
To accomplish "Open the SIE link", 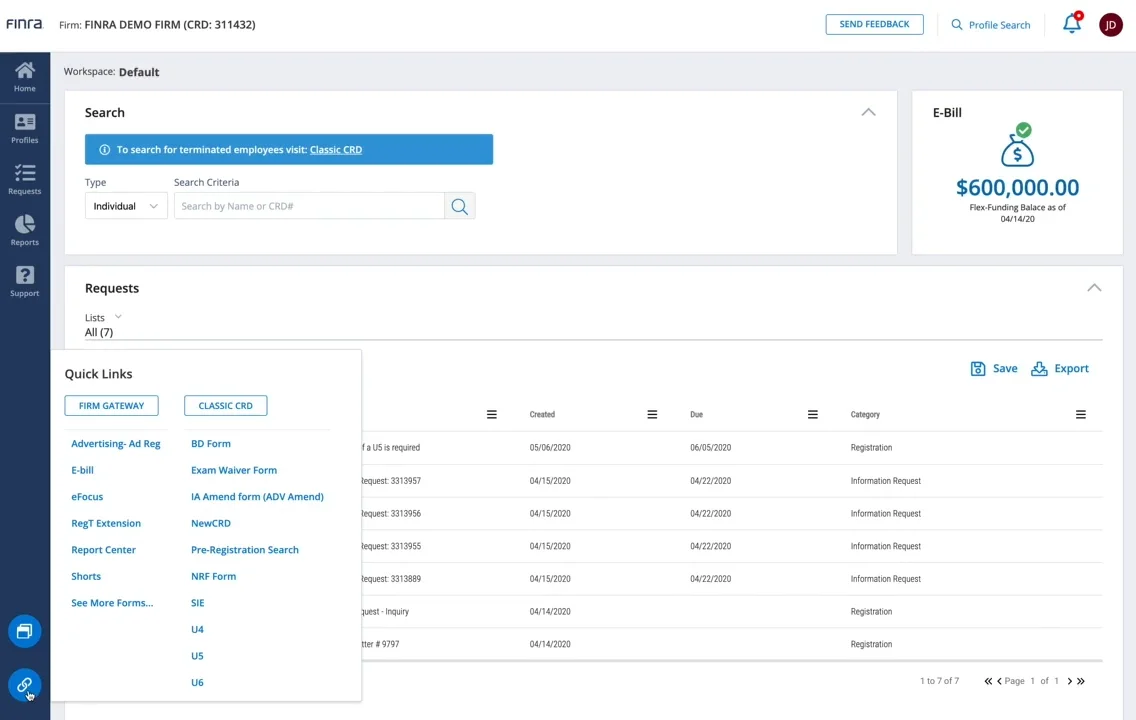I will tap(198, 603).
